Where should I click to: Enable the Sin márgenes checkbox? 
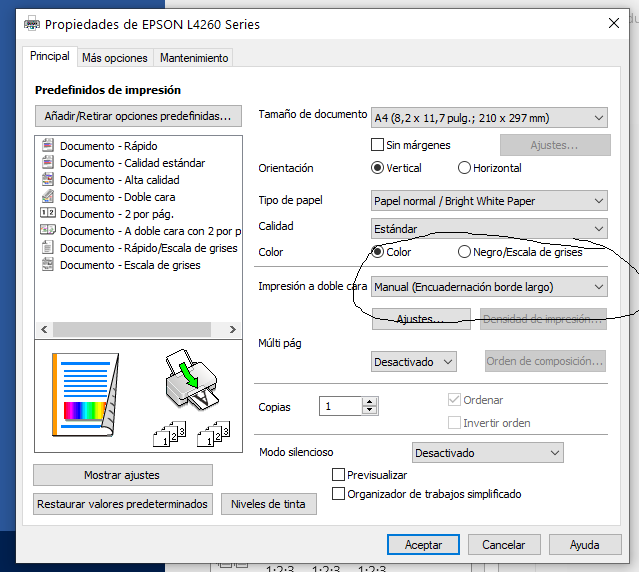click(x=379, y=146)
